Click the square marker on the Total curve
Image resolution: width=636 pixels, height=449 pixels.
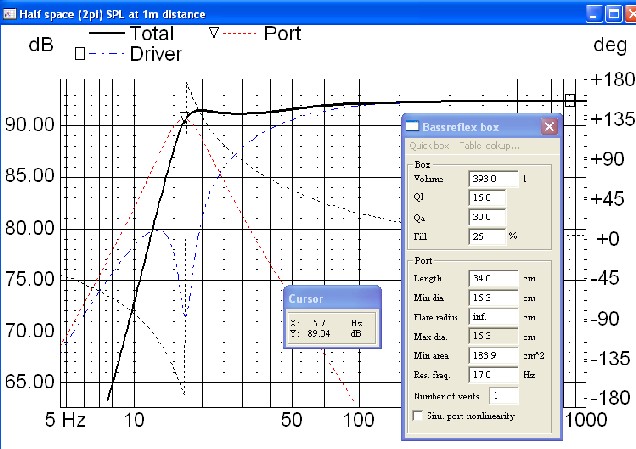click(x=570, y=101)
